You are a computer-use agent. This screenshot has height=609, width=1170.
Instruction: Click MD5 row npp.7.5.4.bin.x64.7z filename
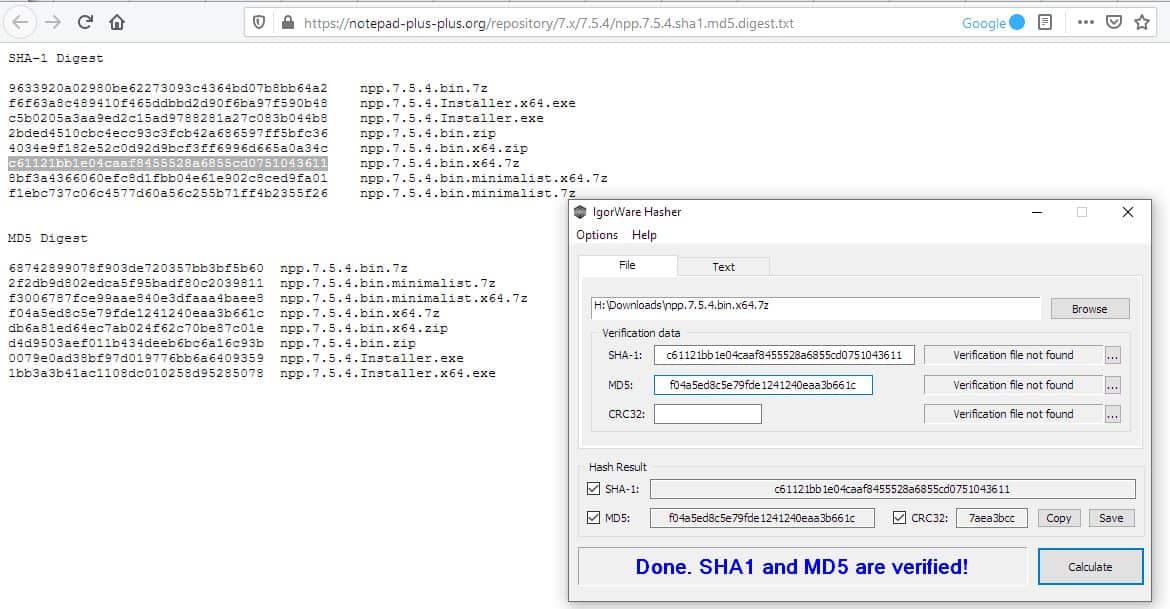(x=360, y=313)
